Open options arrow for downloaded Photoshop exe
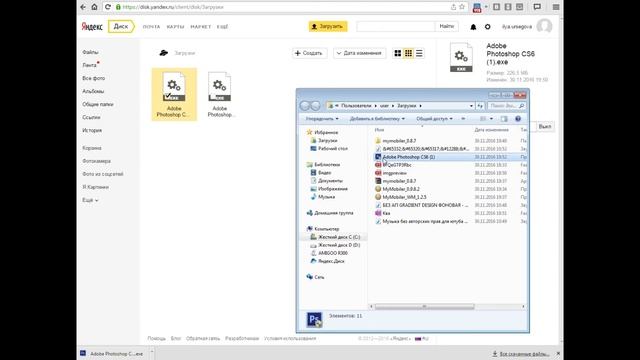 151,351
